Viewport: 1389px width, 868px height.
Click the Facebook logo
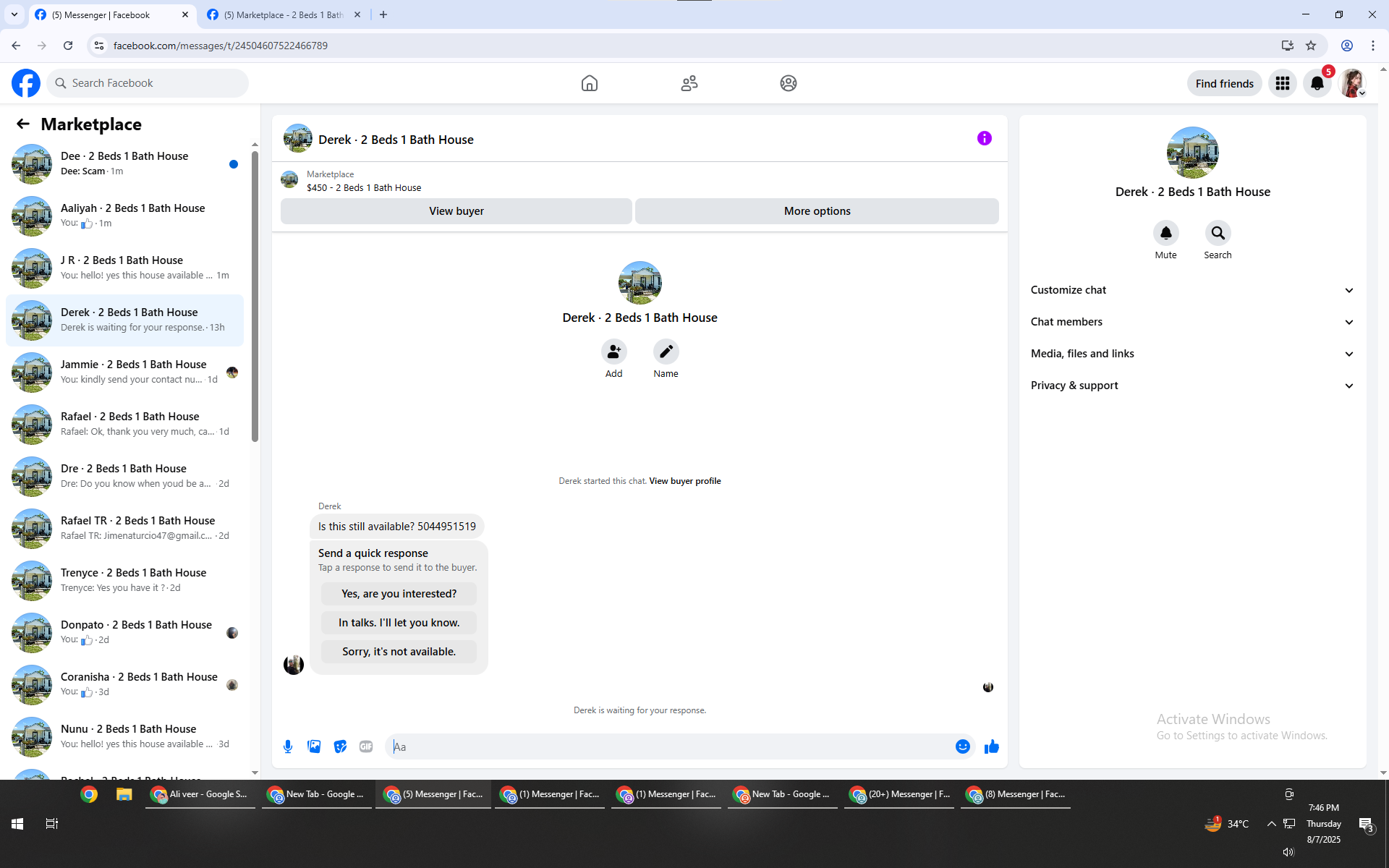click(x=26, y=83)
